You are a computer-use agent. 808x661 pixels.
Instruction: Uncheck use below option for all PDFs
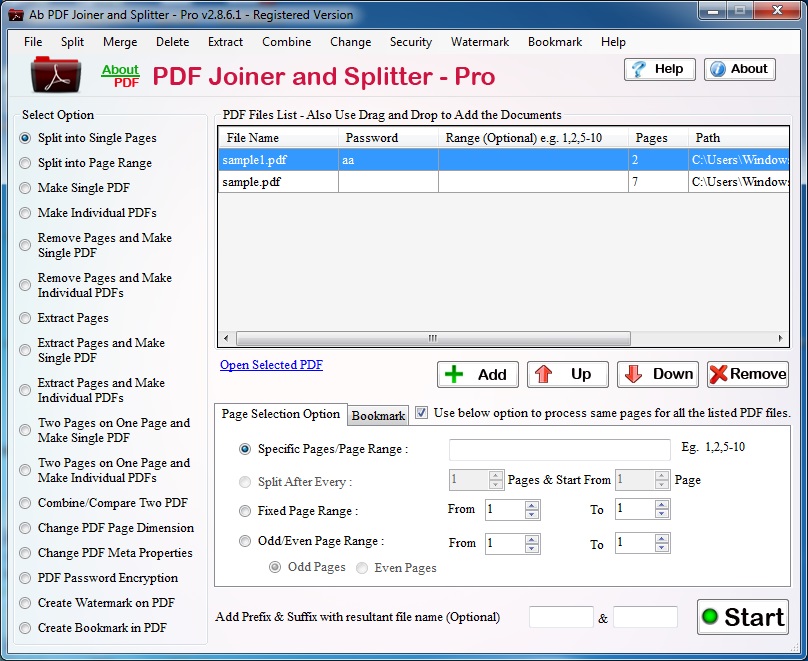421,413
